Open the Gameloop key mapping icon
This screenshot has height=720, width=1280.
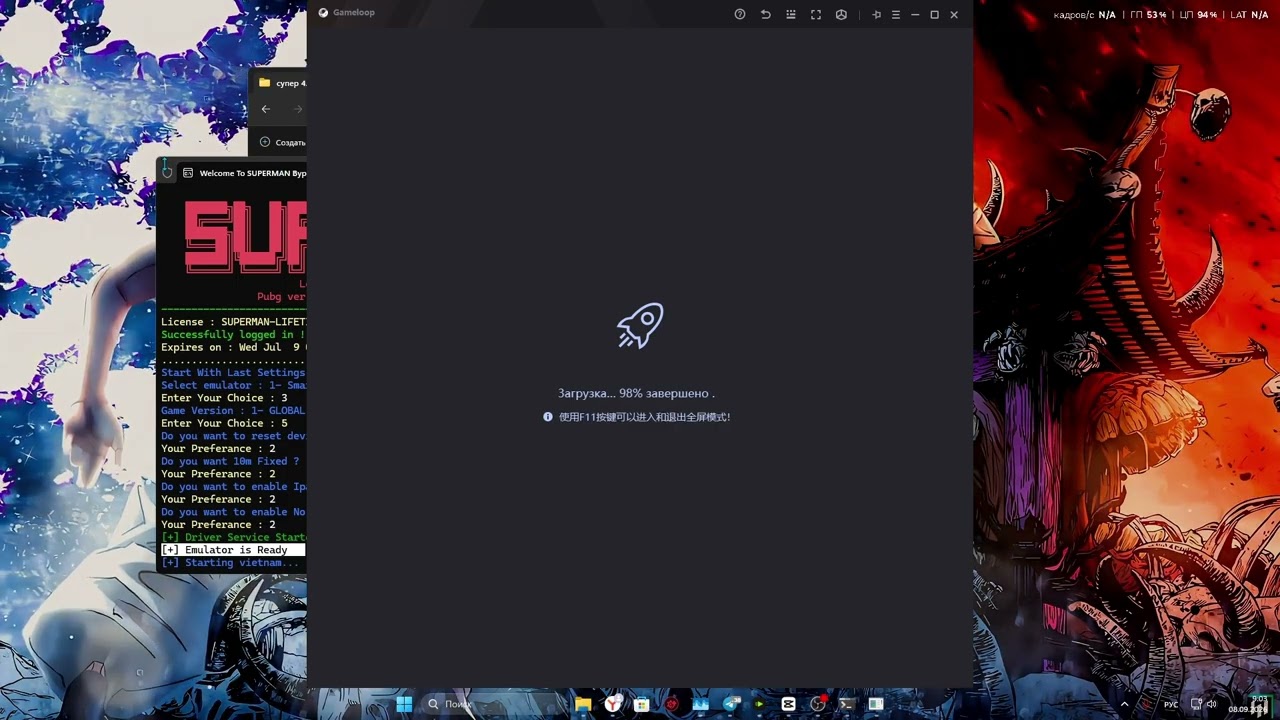click(791, 14)
